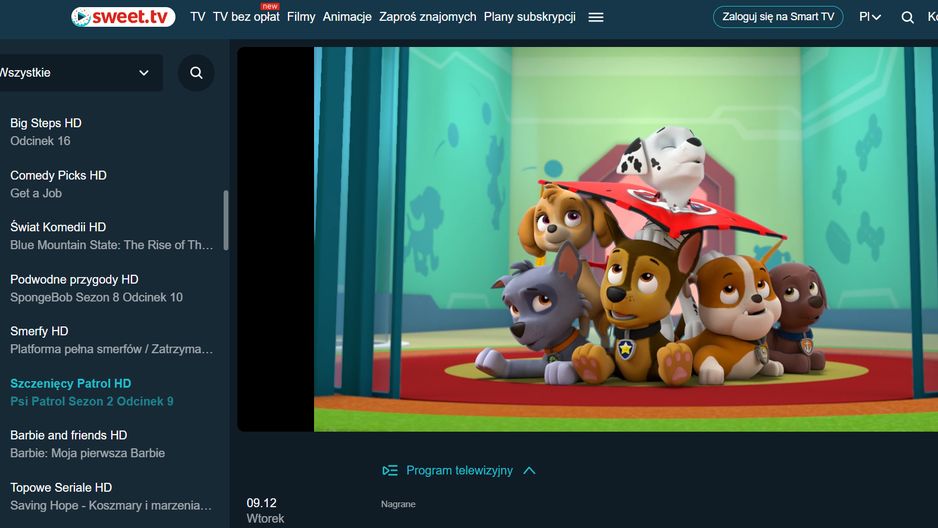The height and width of the screenshot is (528, 938).
Task: Select the Big Steps HD channel
Action: [46, 123]
